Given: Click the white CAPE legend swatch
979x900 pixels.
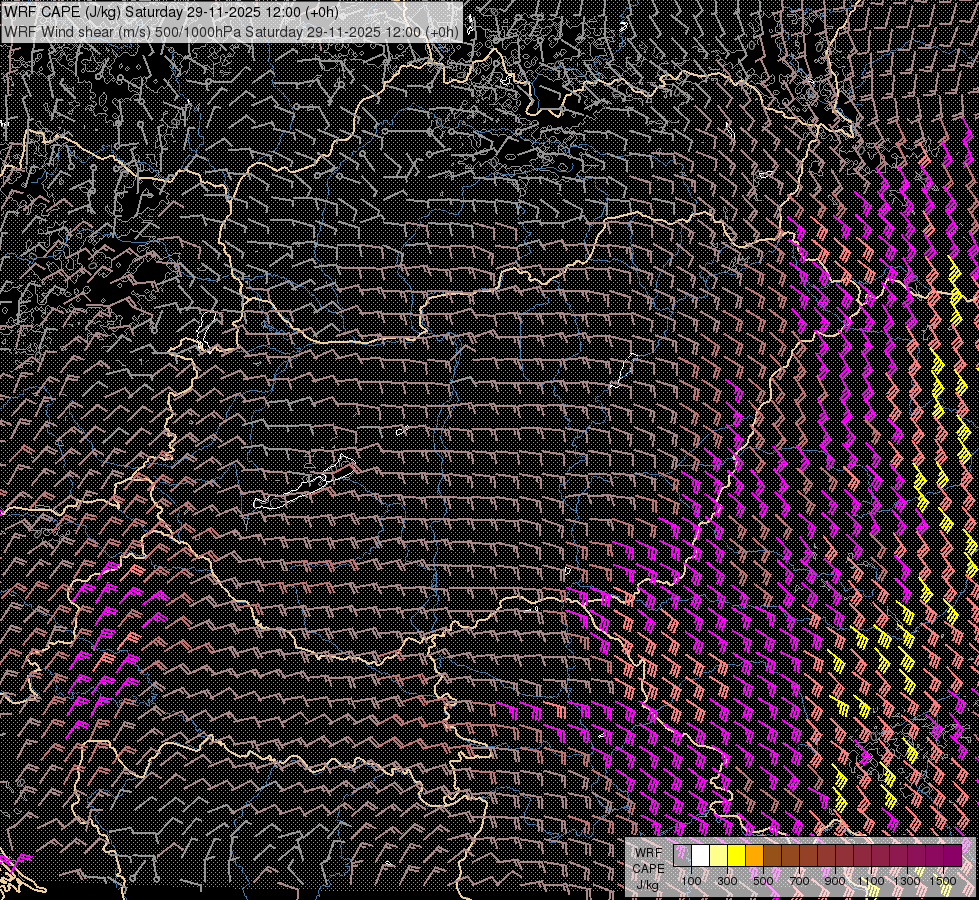Looking at the screenshot, I should [x=701, y=856].
